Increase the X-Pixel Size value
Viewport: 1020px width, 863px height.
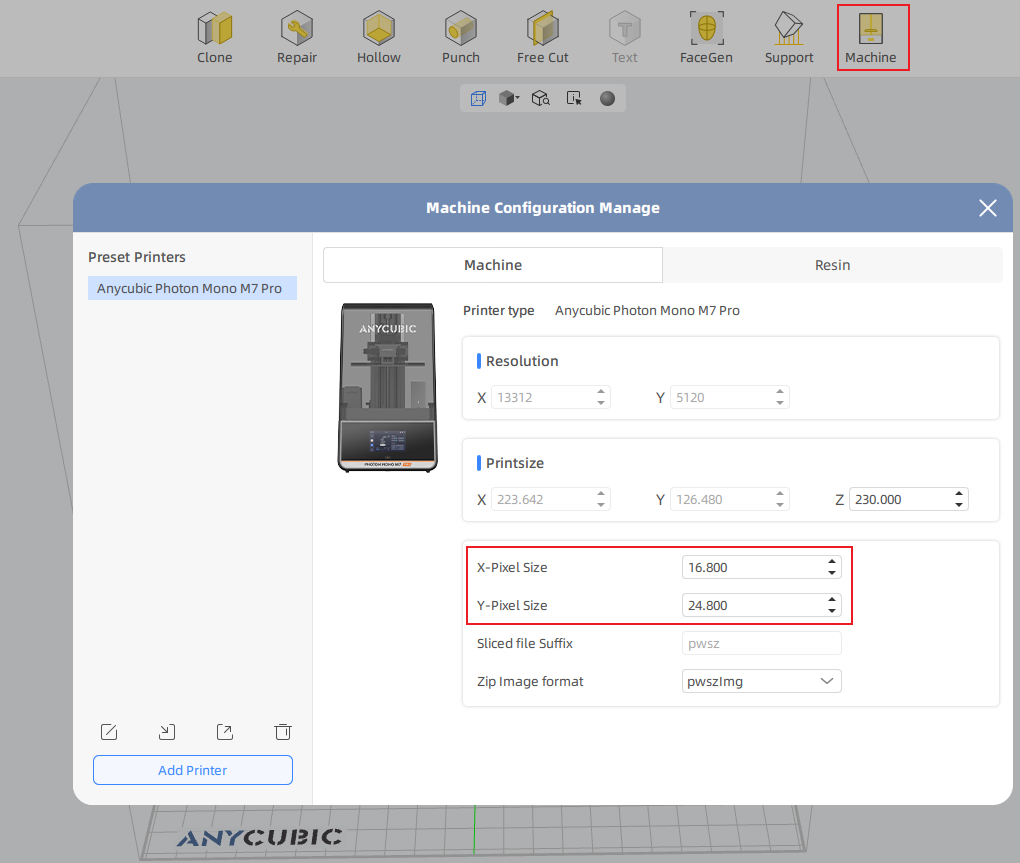click(832, 562)
